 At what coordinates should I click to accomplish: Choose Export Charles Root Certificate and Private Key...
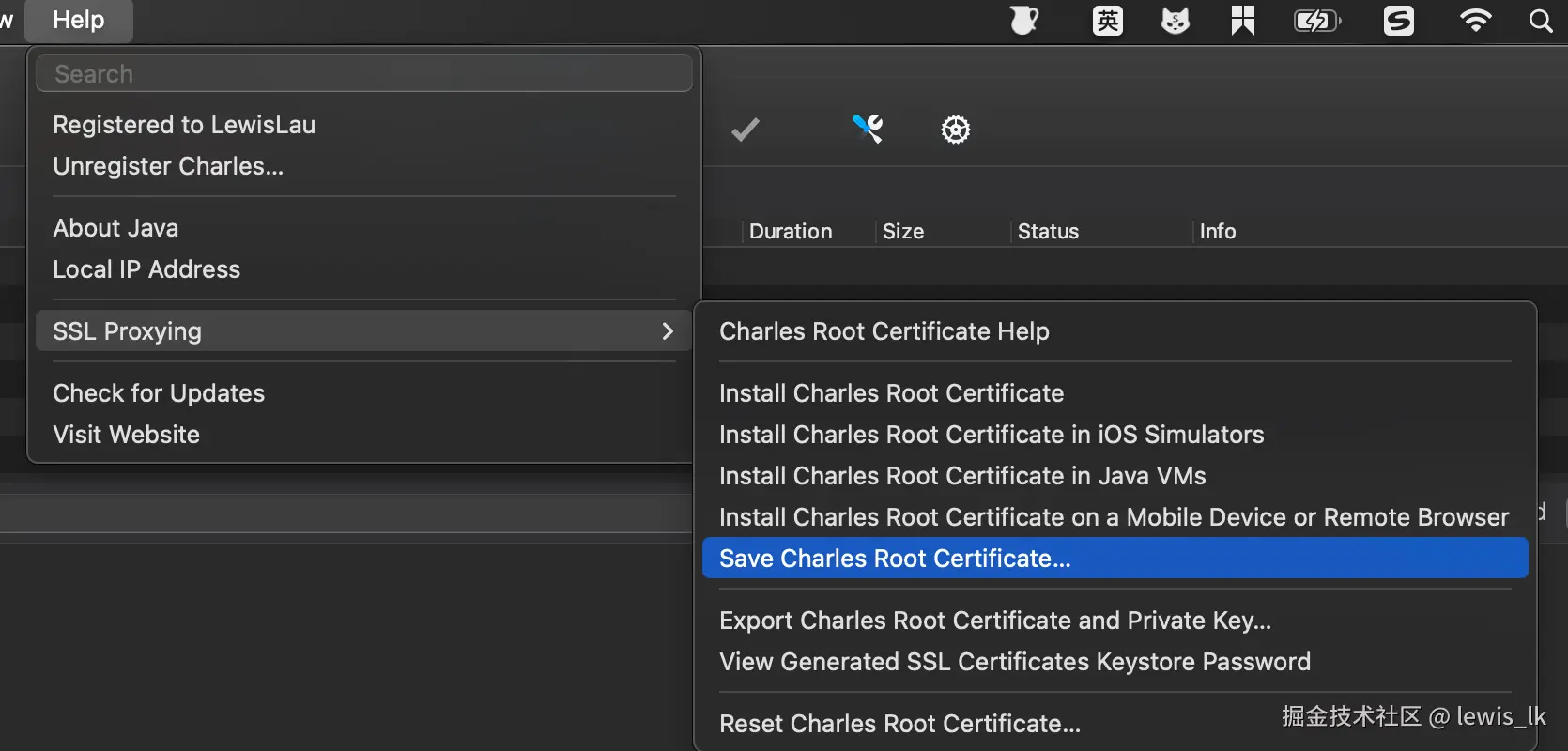click(x=1115, y=621)
